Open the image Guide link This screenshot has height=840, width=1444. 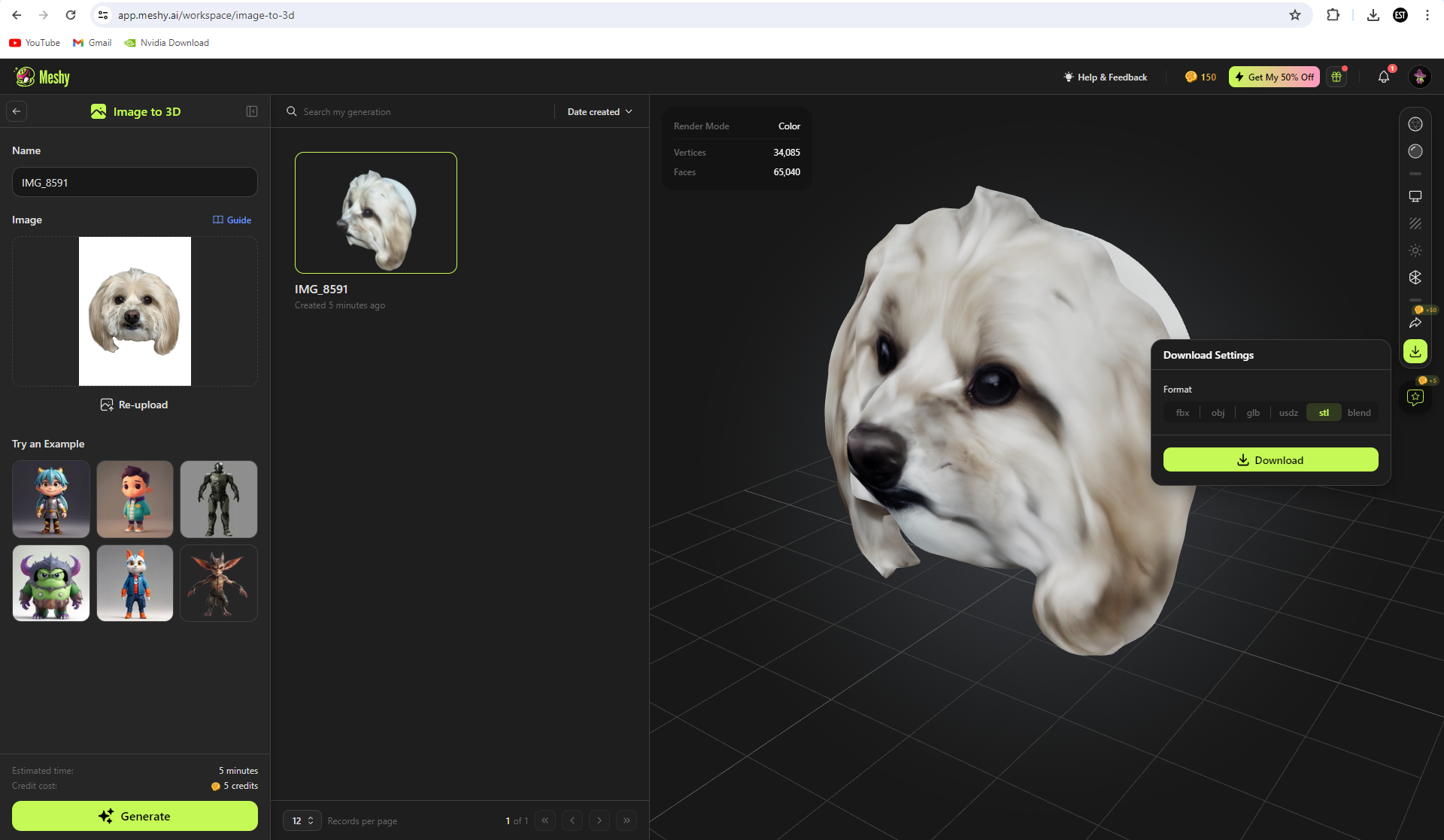click(232, 220)
